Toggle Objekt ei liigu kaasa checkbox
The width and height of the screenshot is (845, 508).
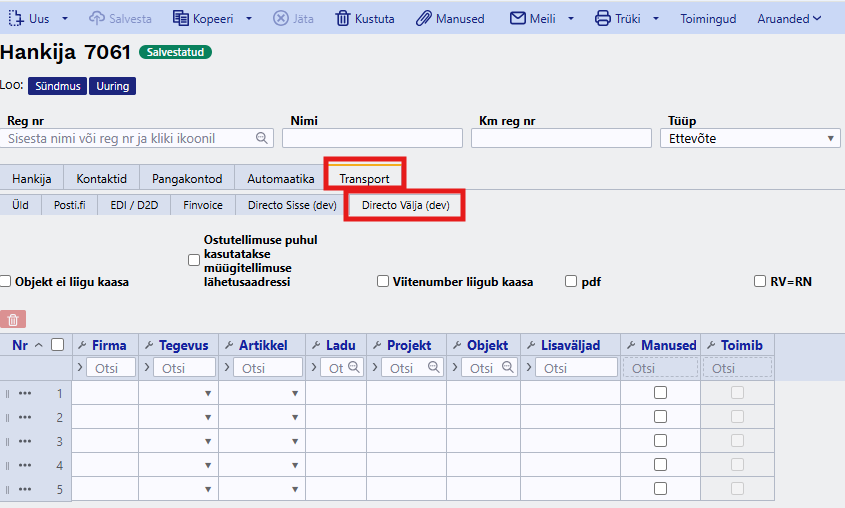point(5,281)
